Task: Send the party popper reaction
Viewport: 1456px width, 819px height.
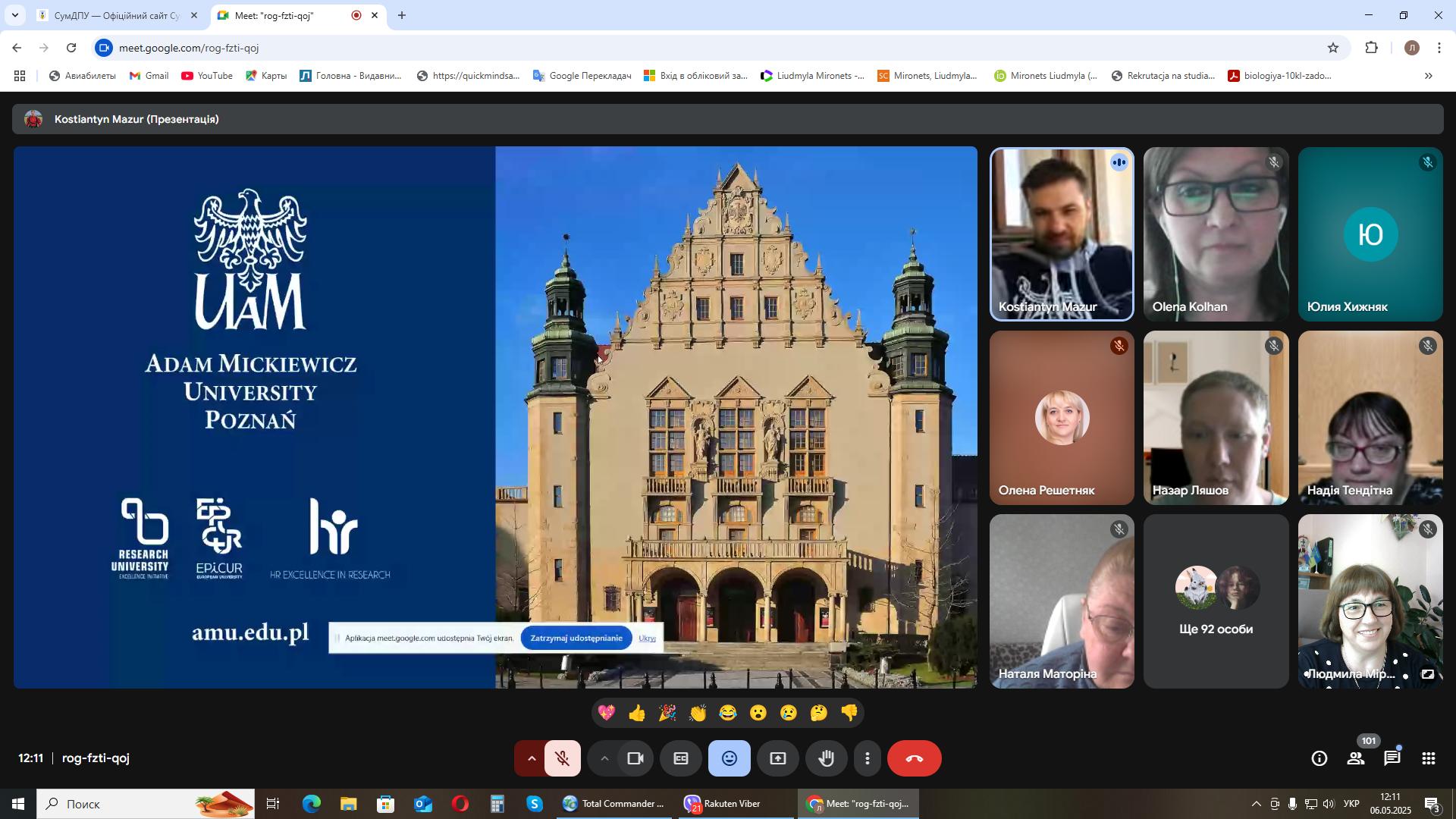Action: click(x=667, y=713)
